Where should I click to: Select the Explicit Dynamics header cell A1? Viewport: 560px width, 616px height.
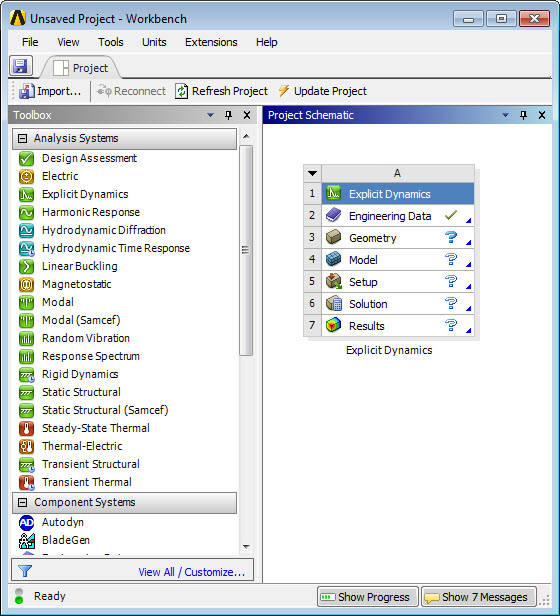pyautogui.click(x=398, y=194)
